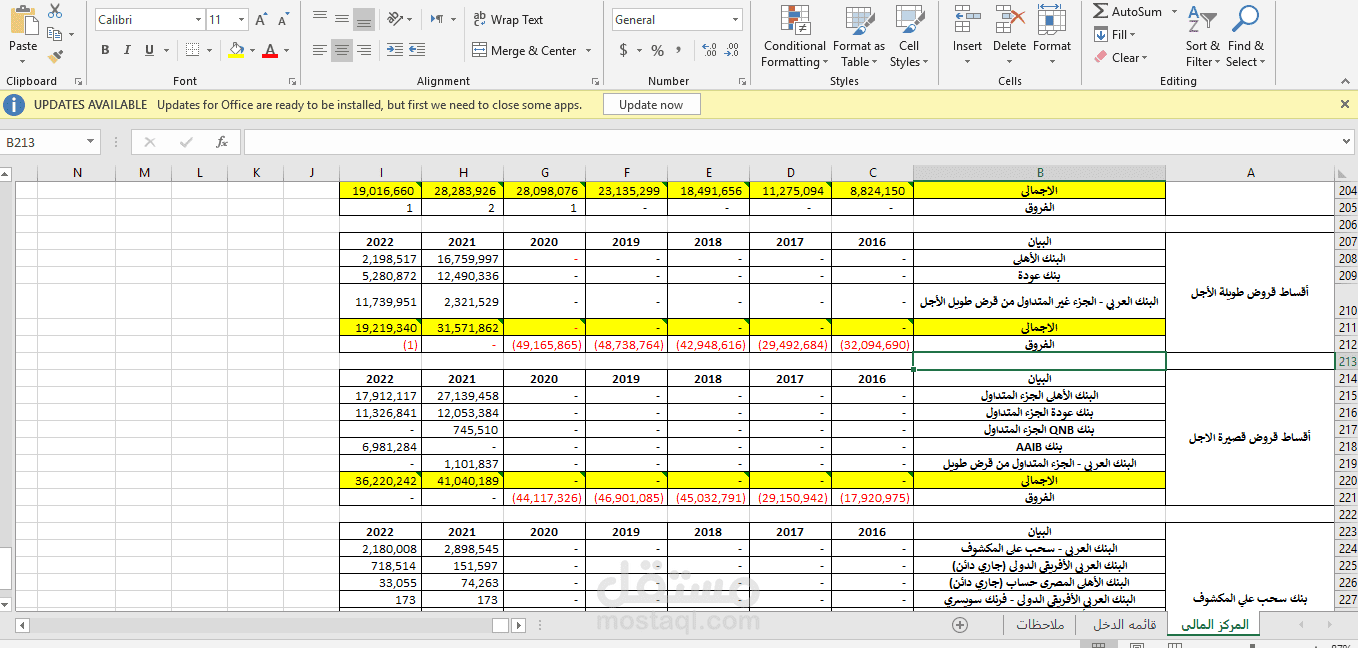Toggle Italic formatting
Image resolution: width=1358 pixels, height=648 pixels.
127,50
